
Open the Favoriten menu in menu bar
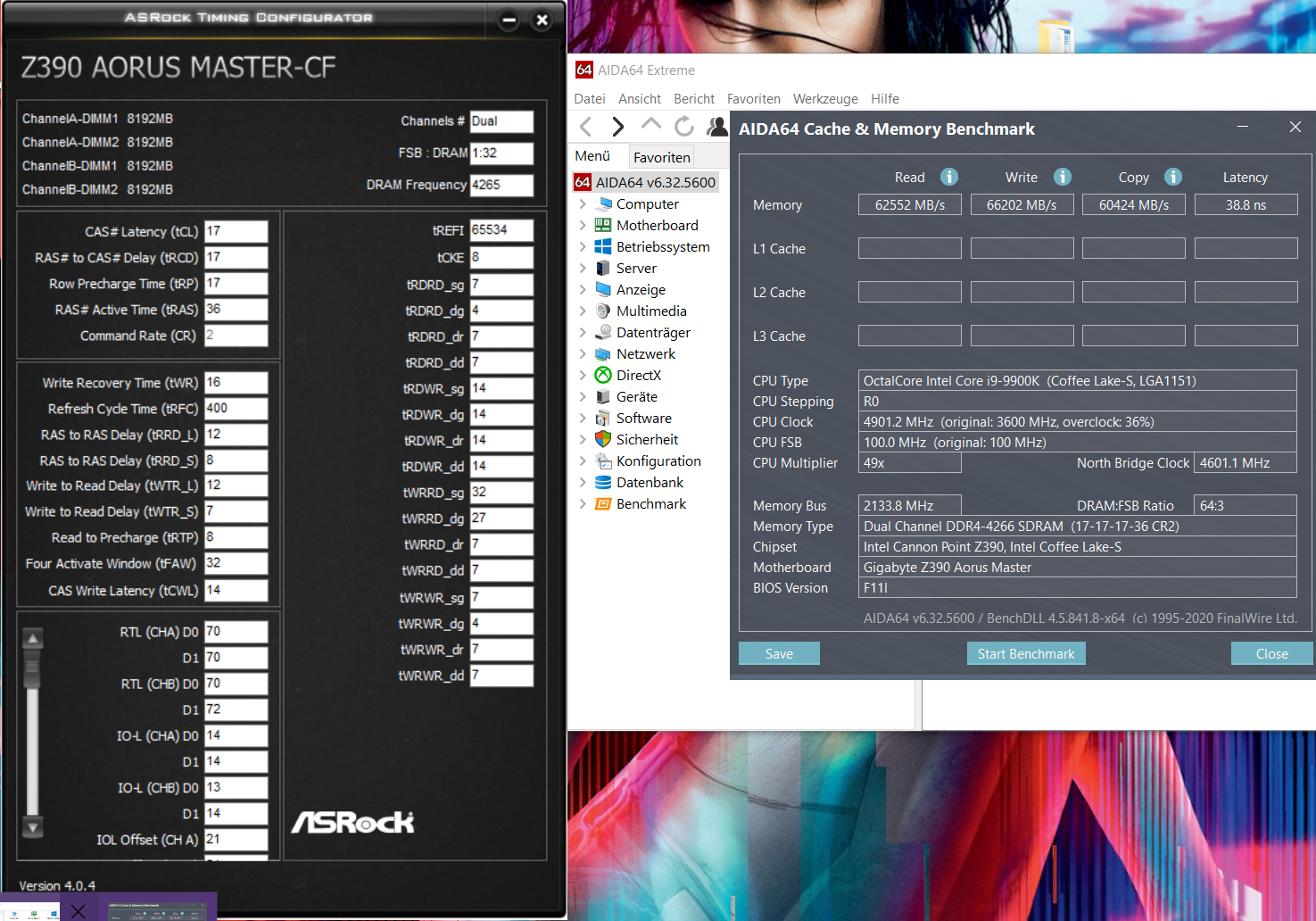tap(754, 99)
